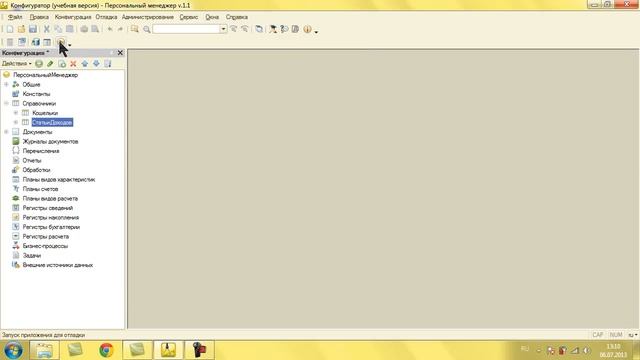Select Журналы документов in the tree
The width and height of the screenshot is (640, 360).
[50, 141]
